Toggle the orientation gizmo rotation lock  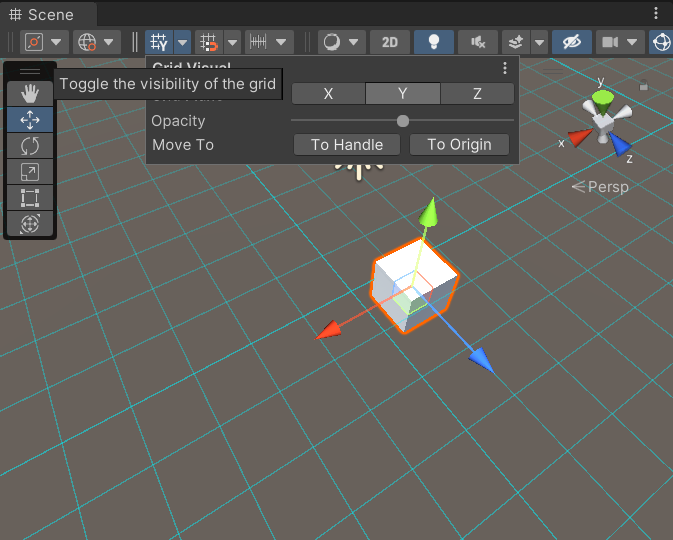tap(643, 85)
